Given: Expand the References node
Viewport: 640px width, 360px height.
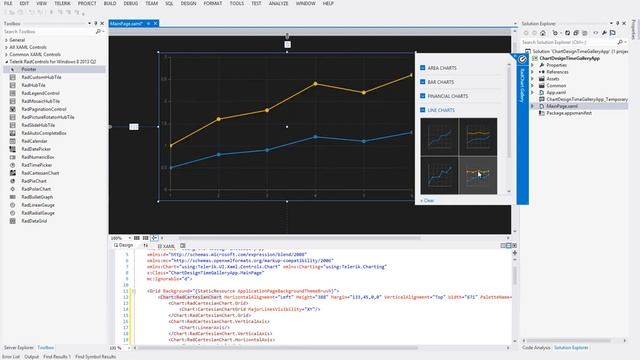Looking at the screenshot, I should pyautogui.click(x=532, y=72).
